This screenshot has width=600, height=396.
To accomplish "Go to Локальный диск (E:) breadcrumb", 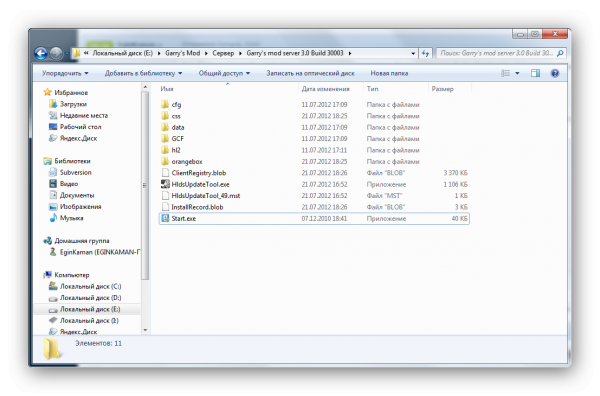I will (122, 53).
